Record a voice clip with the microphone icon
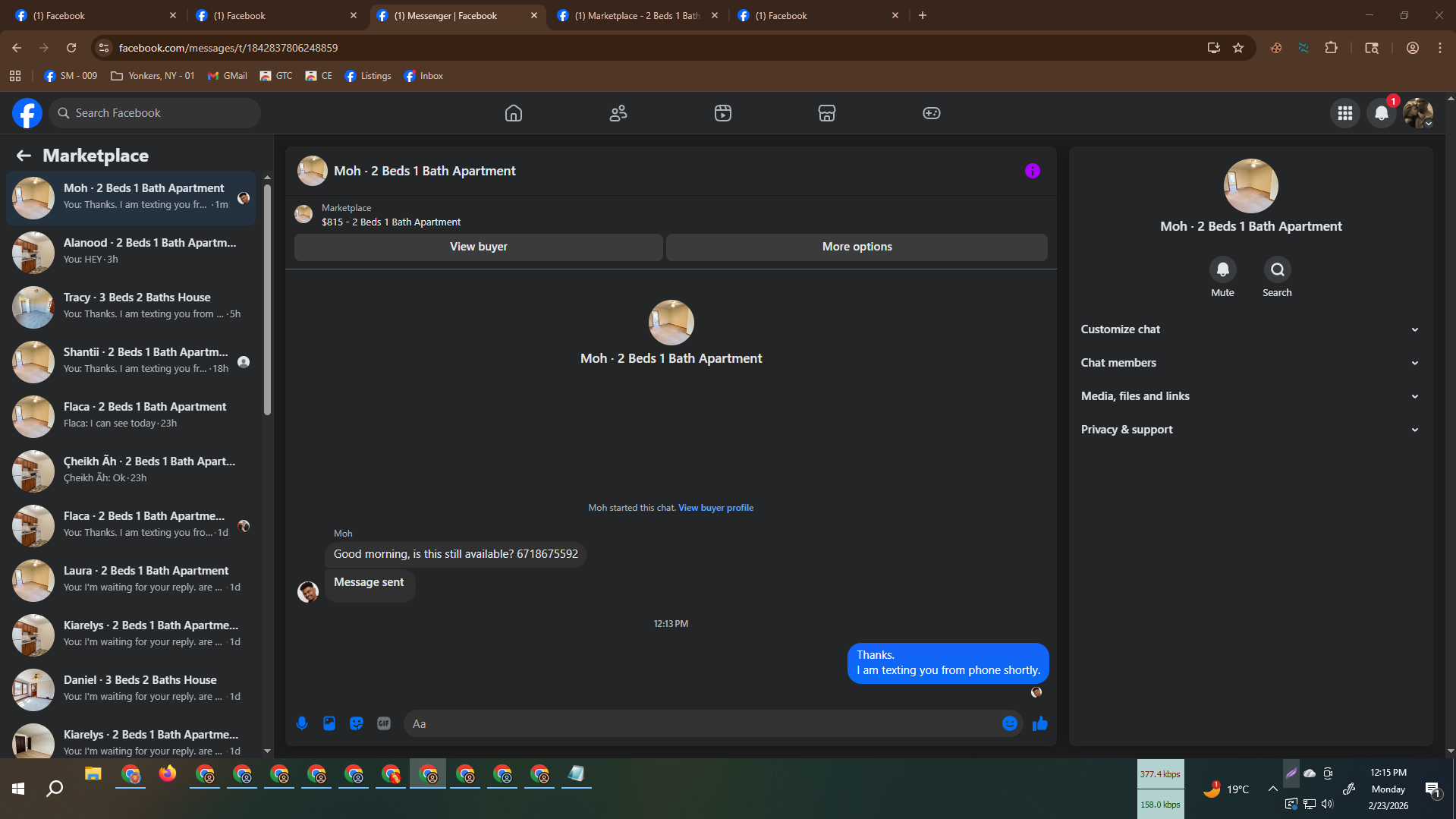The height and width of the screenshot is (819, 1456). (x=302, y=723)
